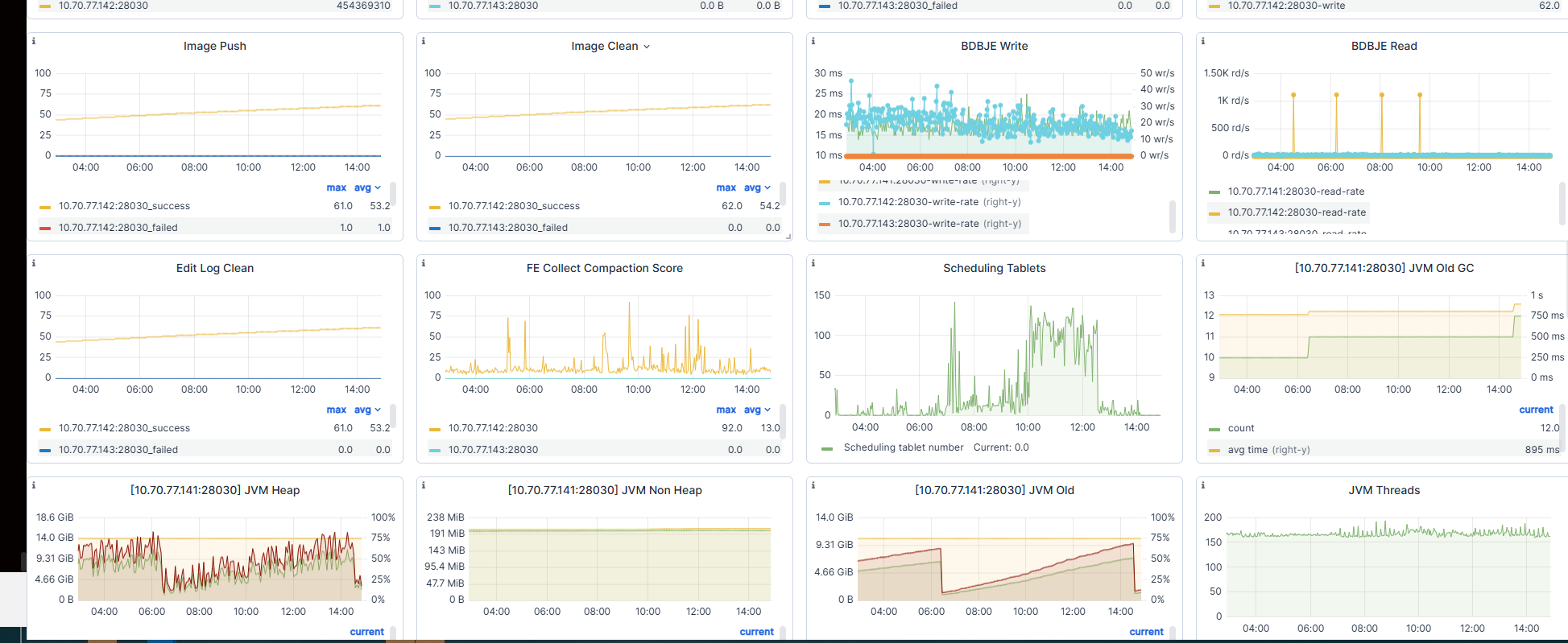Open the FE Collect Compaction Score info icon
The height and width of the screenshot is (643, 1568).
pos(423,263)
